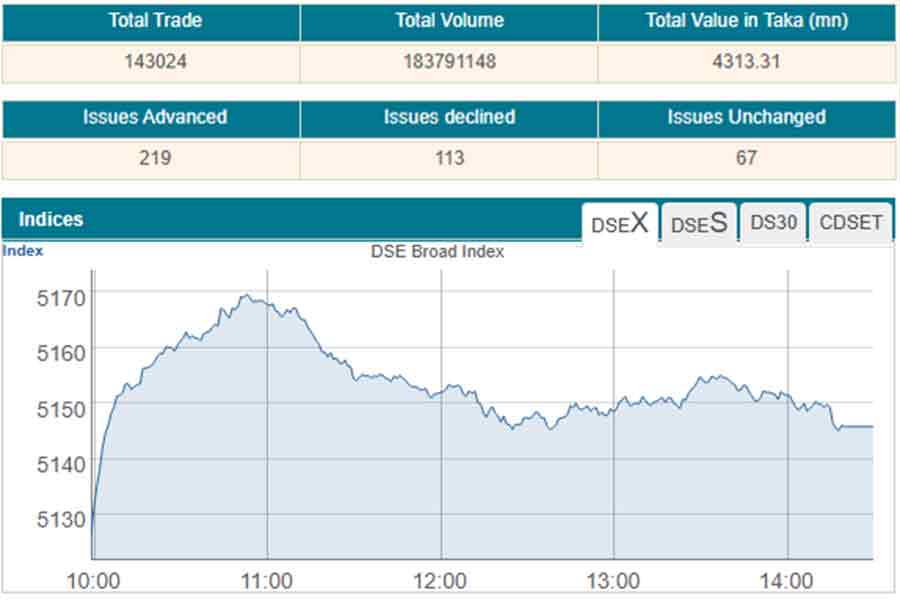The height and width of the screenshot is (600, 900).
Task: Open the DSES index tab
Action: point(699,224)
